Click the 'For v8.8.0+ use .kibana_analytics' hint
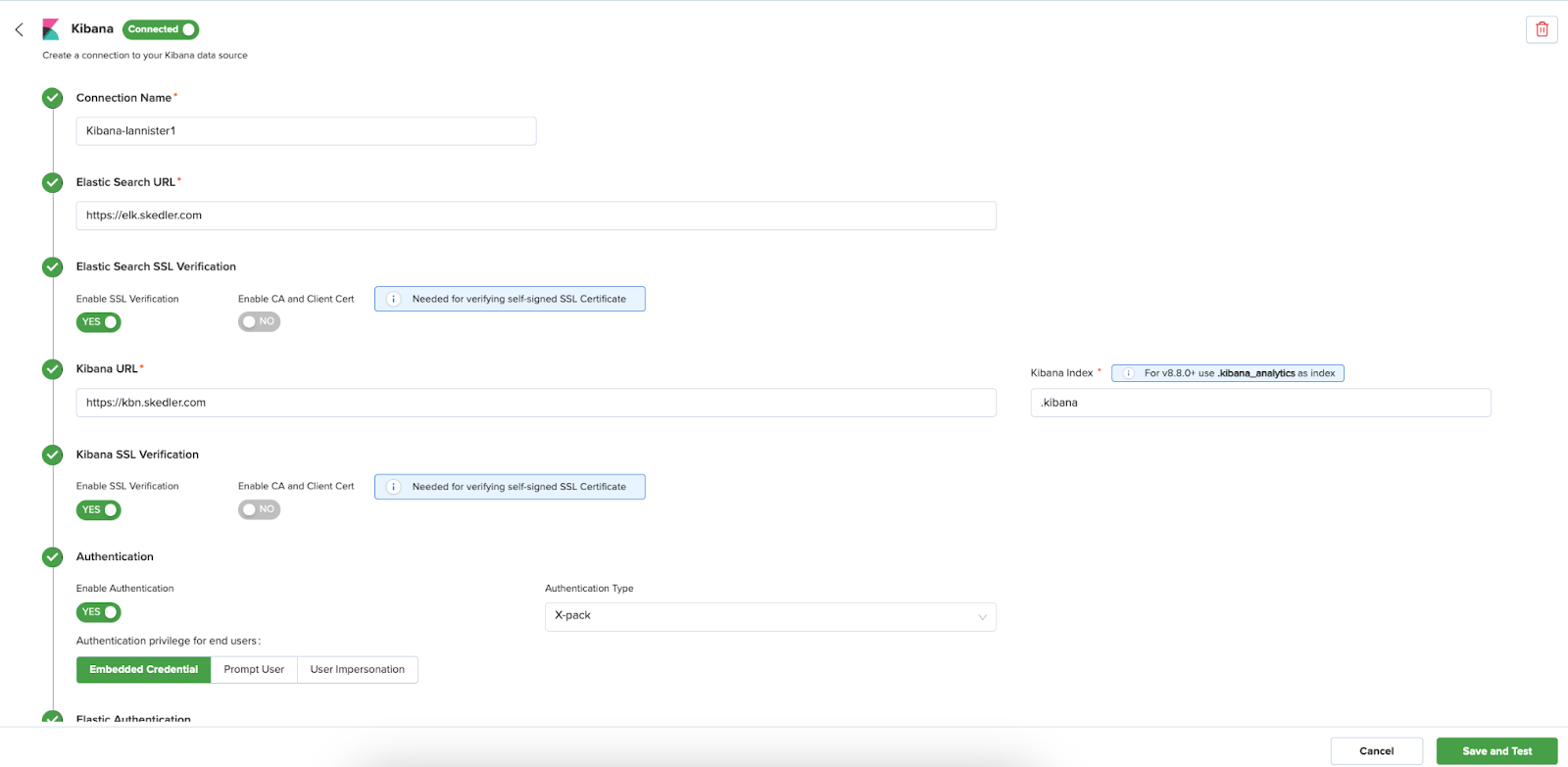 click(1228, 373)
